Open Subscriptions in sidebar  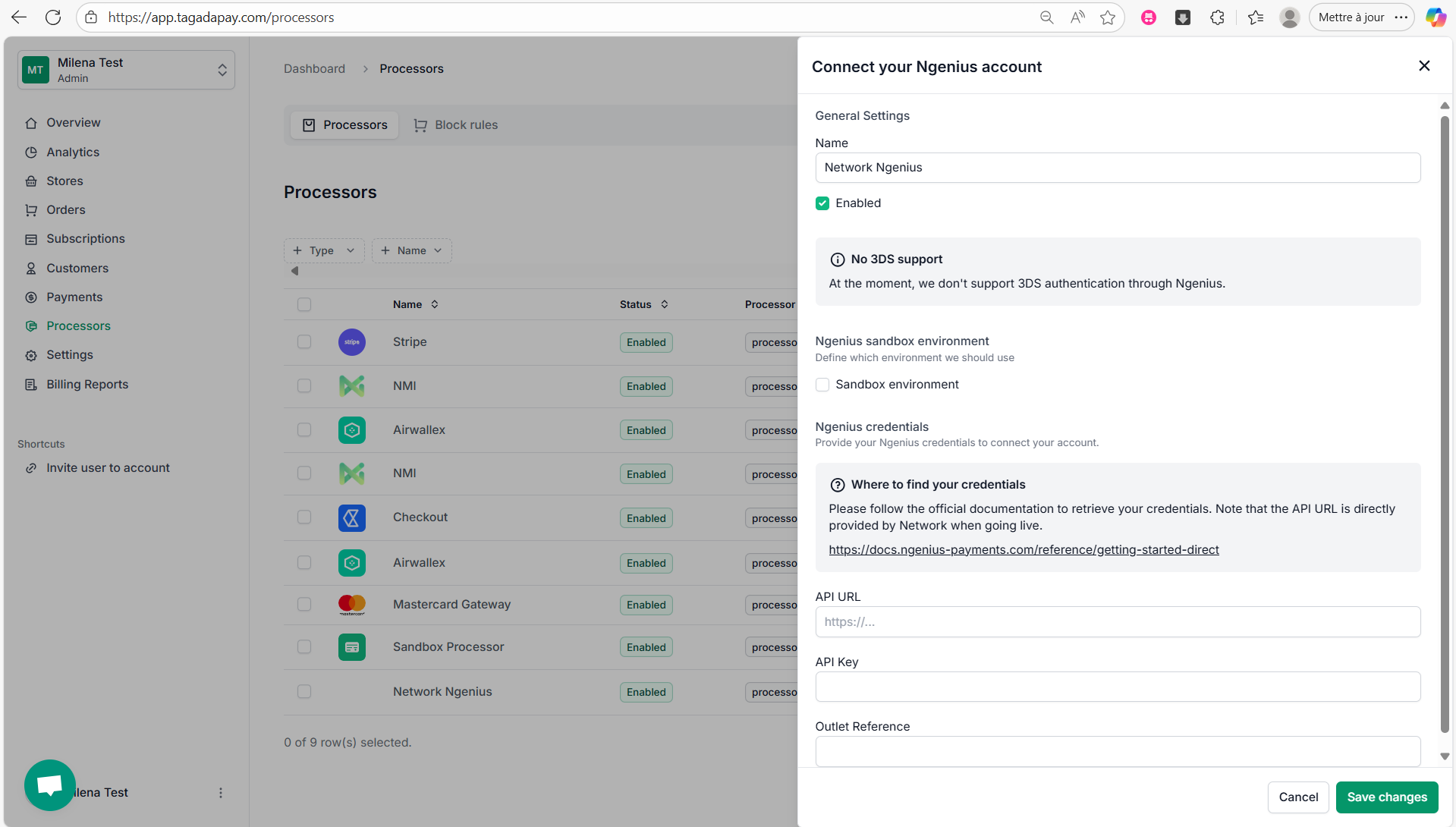(x=85, y=238)
